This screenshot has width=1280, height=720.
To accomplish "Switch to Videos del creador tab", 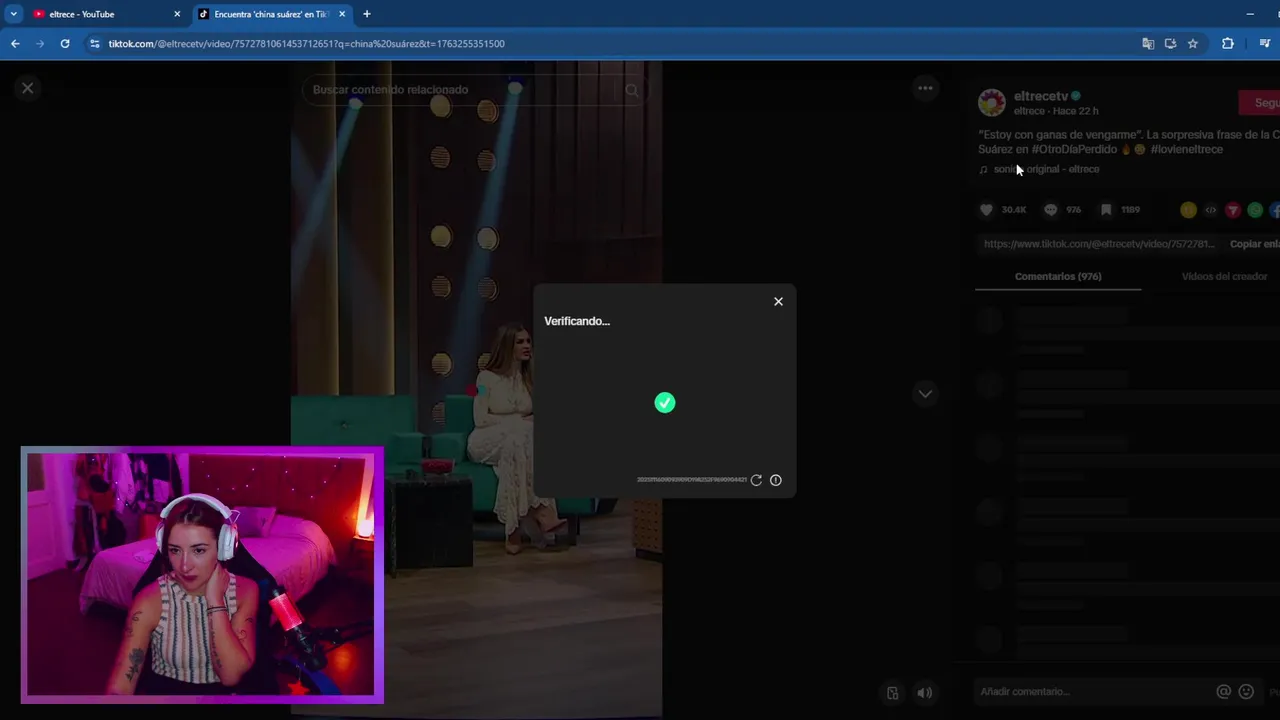I will (1224, 276).
